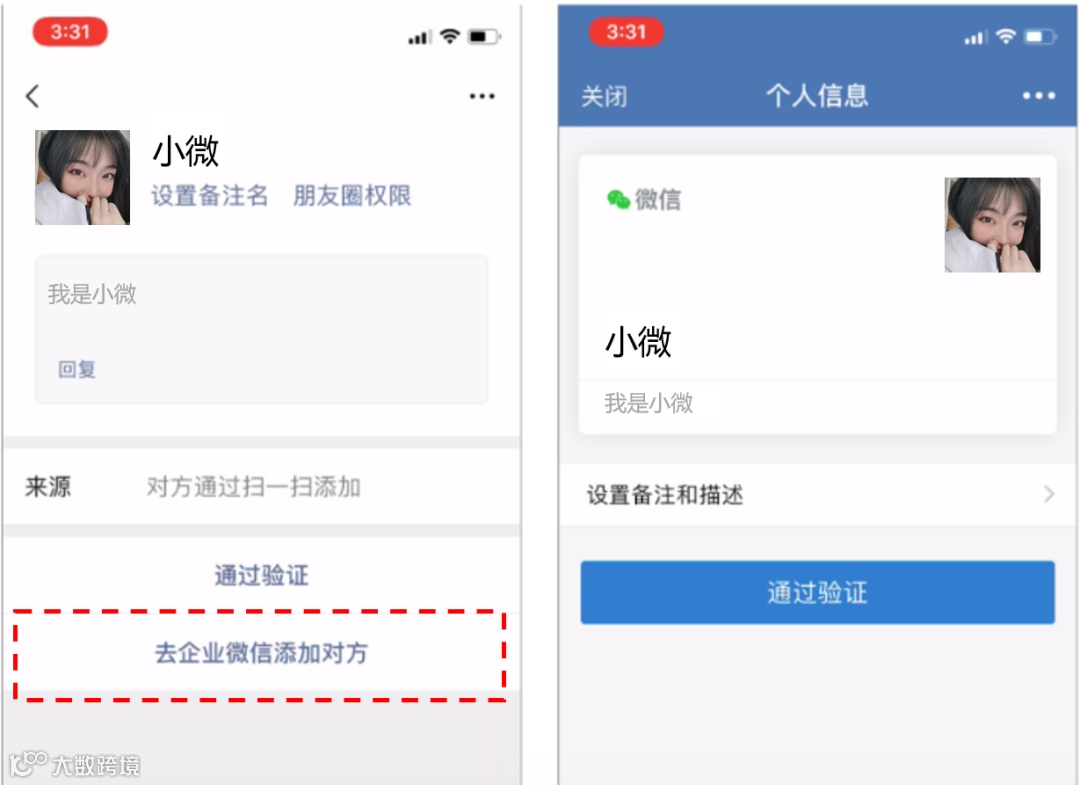1080x785 pixels.
Task: Tap the red 3:31 time indicator on right
Action: pyautogui.click(x=626, y=32)
